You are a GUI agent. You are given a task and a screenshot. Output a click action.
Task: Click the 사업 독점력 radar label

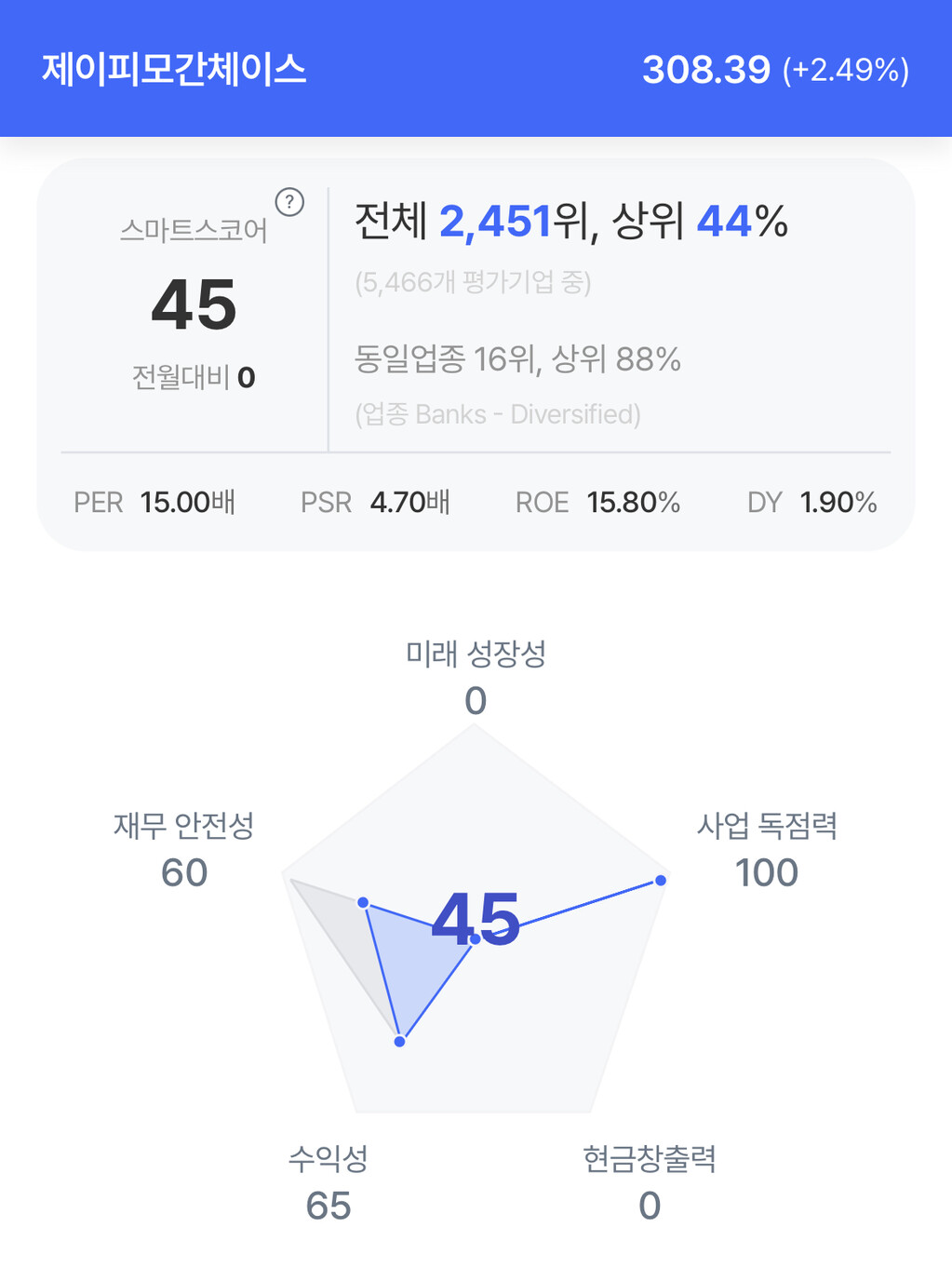tap(767, 826)
